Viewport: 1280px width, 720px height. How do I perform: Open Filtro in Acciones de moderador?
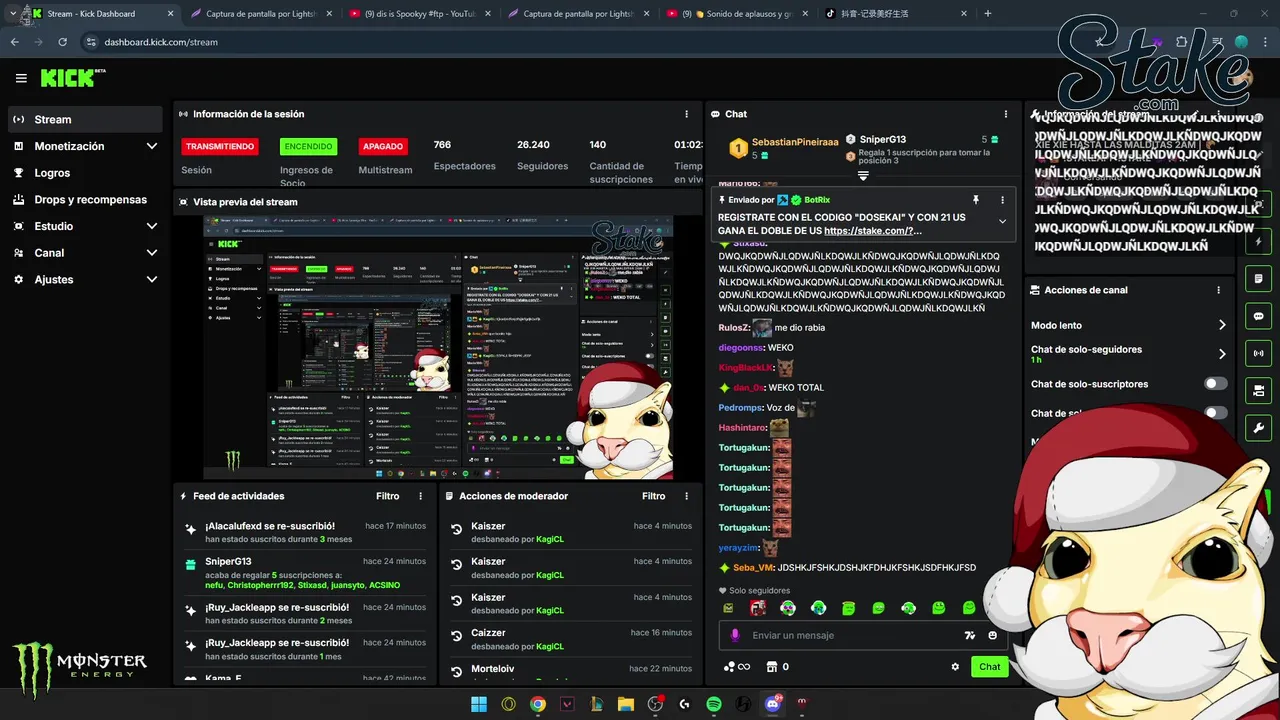pyautogui.click(x=654, y=496)
